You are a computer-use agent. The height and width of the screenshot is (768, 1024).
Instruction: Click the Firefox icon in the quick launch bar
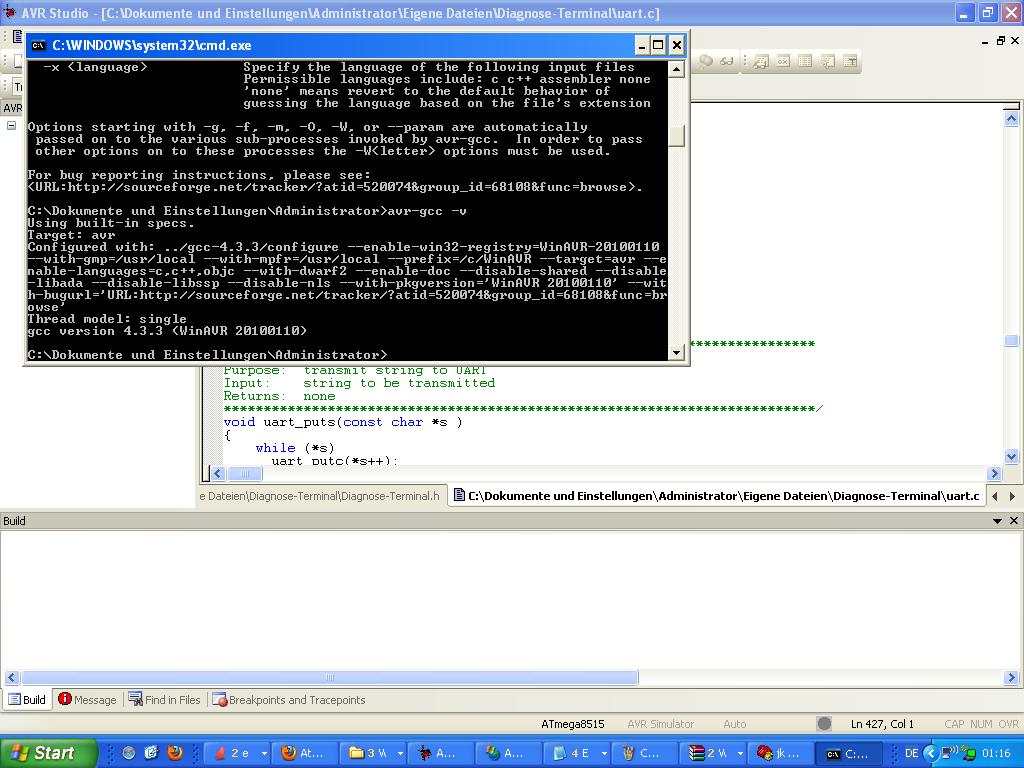175,753
